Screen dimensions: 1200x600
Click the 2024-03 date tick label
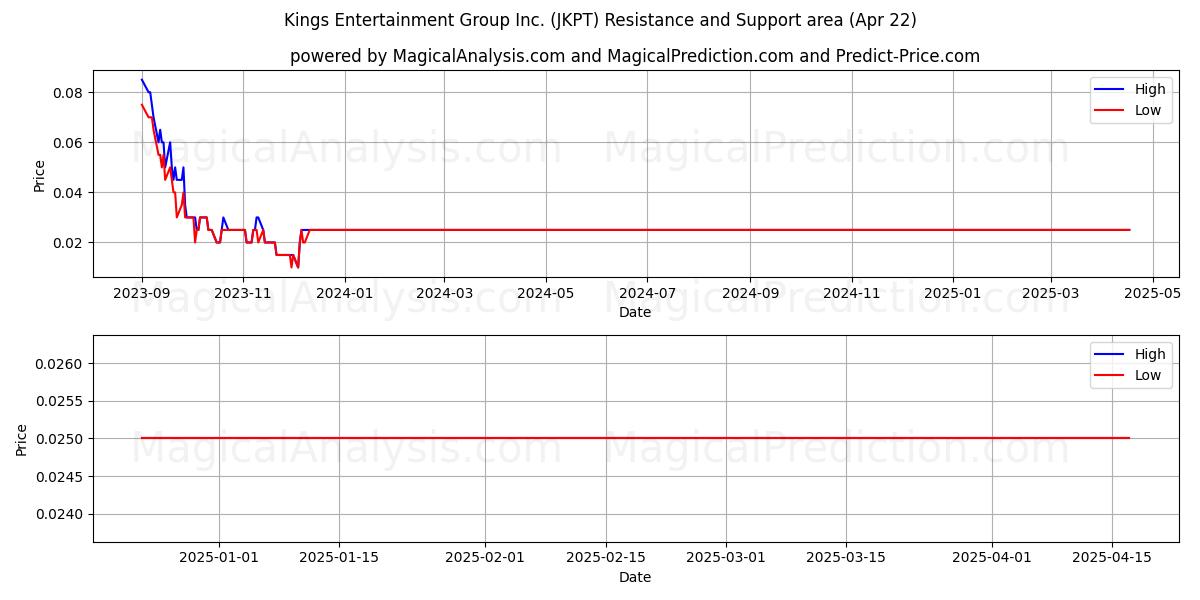(443, 293)
